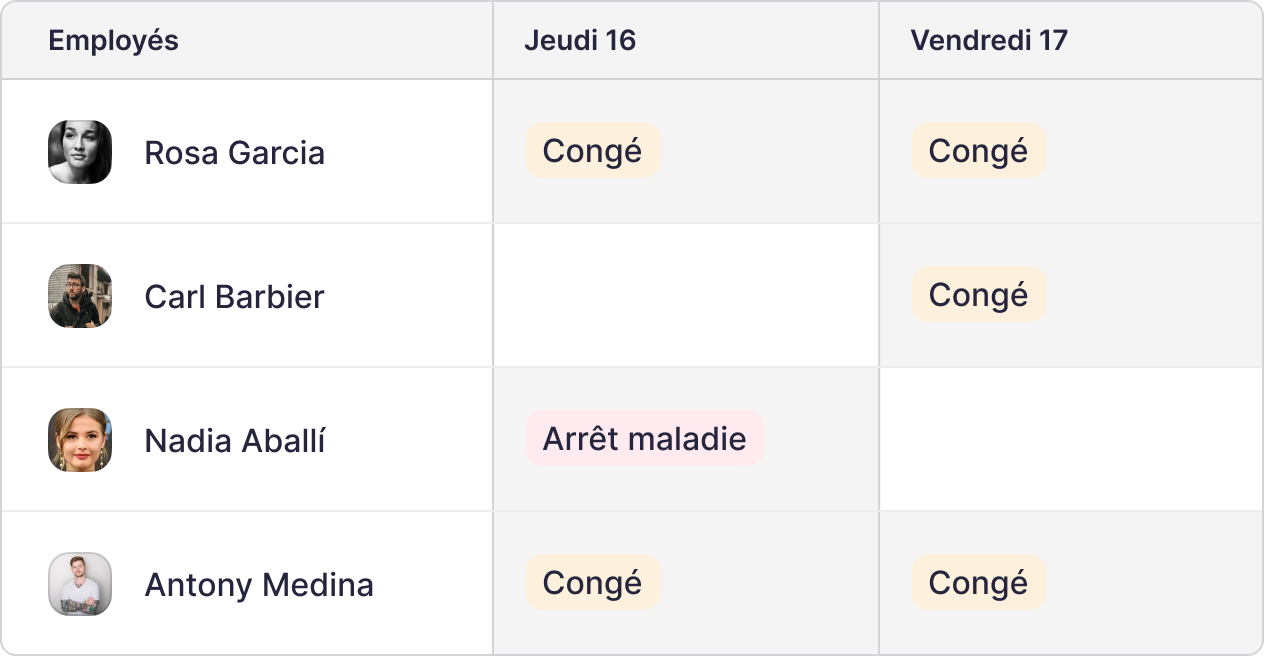Click the Carl Barbier employee name
Viewport: 1264px width, 656px height.
click(x=234, y=297)
